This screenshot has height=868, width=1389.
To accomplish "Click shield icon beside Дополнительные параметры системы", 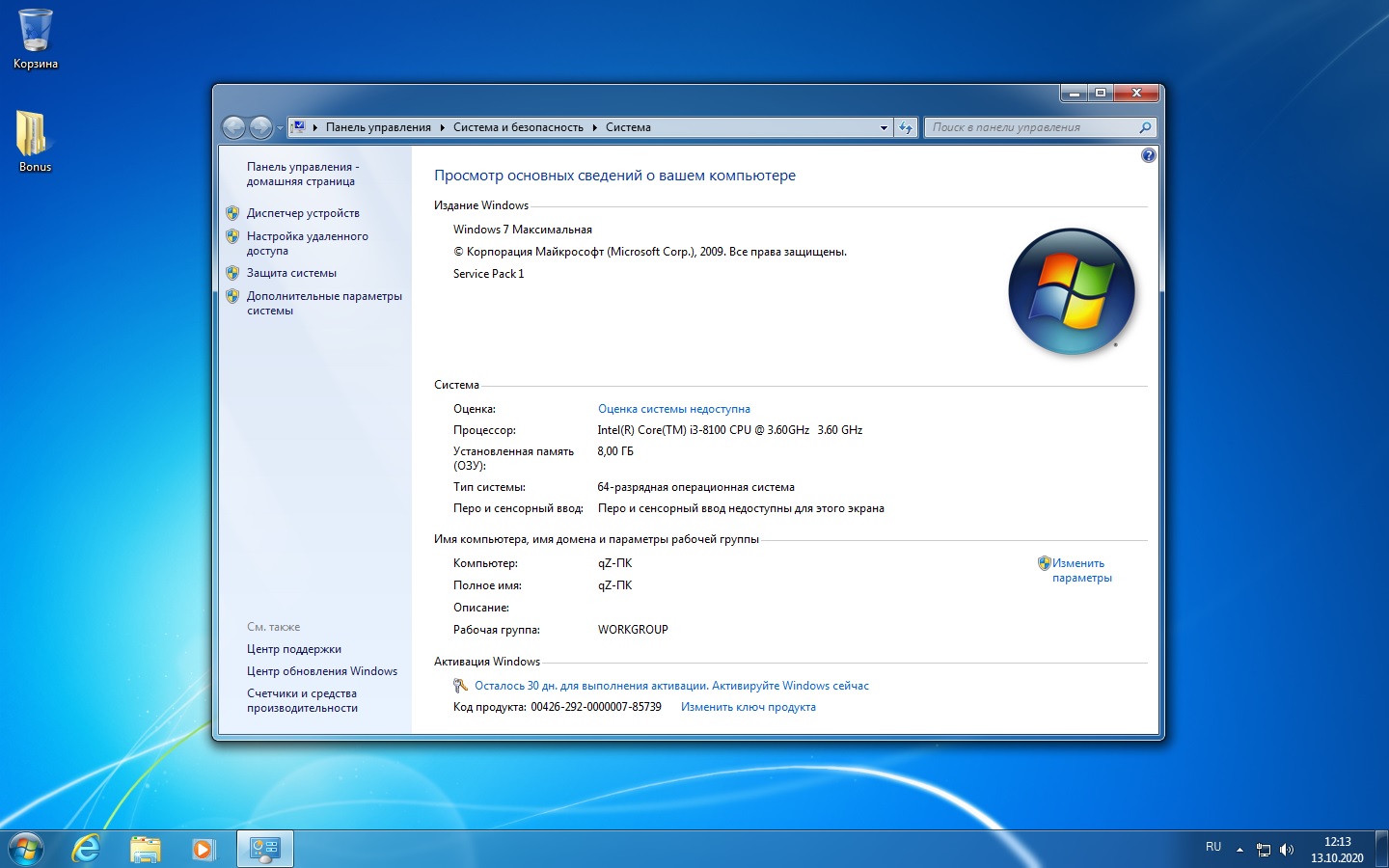I will coord(232,296).
